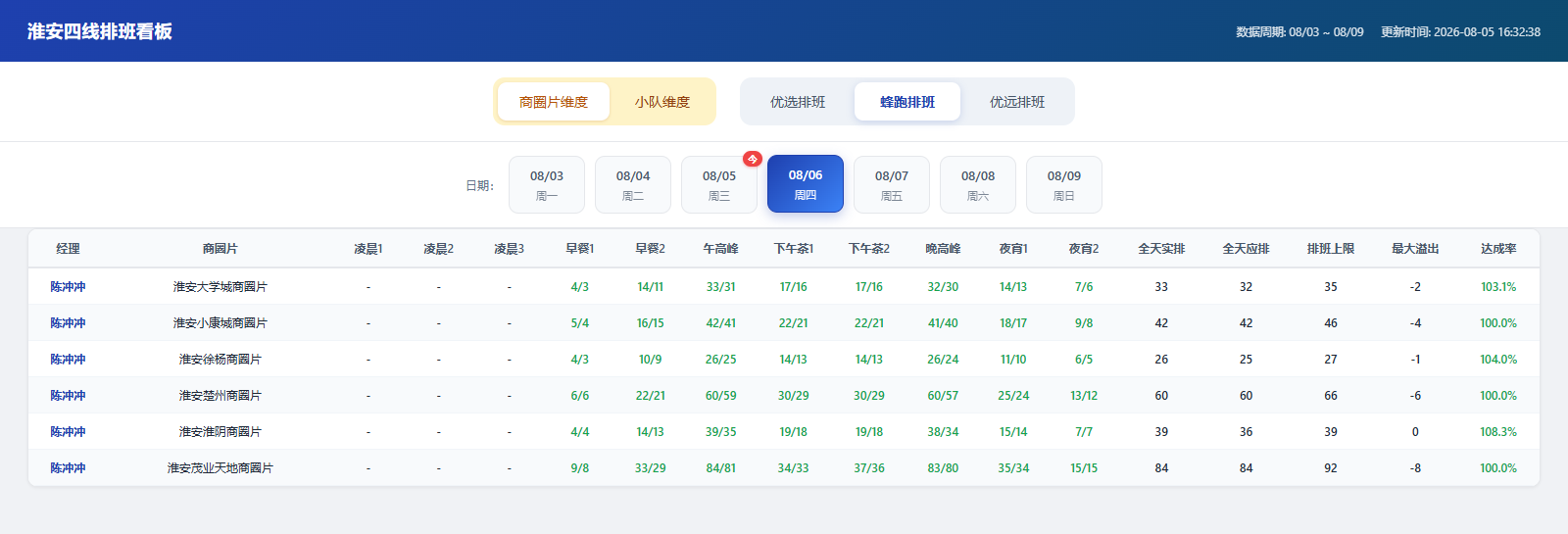Image resolution: width=1568 pixels, height=534 pixels.
Task: Choose date 08/06 周四
Action: pos(806,184)
